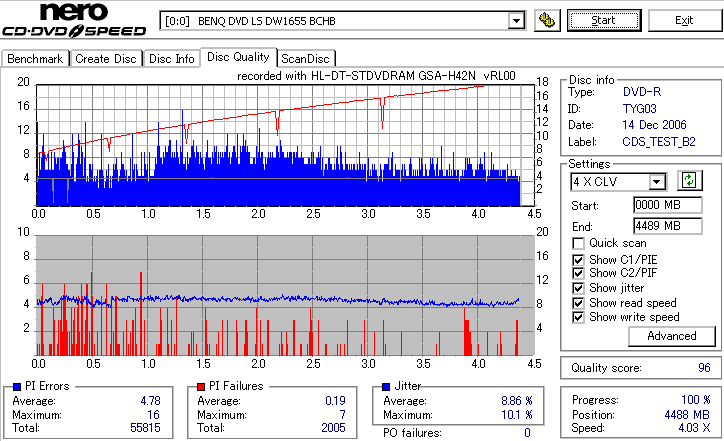
Task: Click the green refresh icon beside speed setting
Action: tap(689, 181)
